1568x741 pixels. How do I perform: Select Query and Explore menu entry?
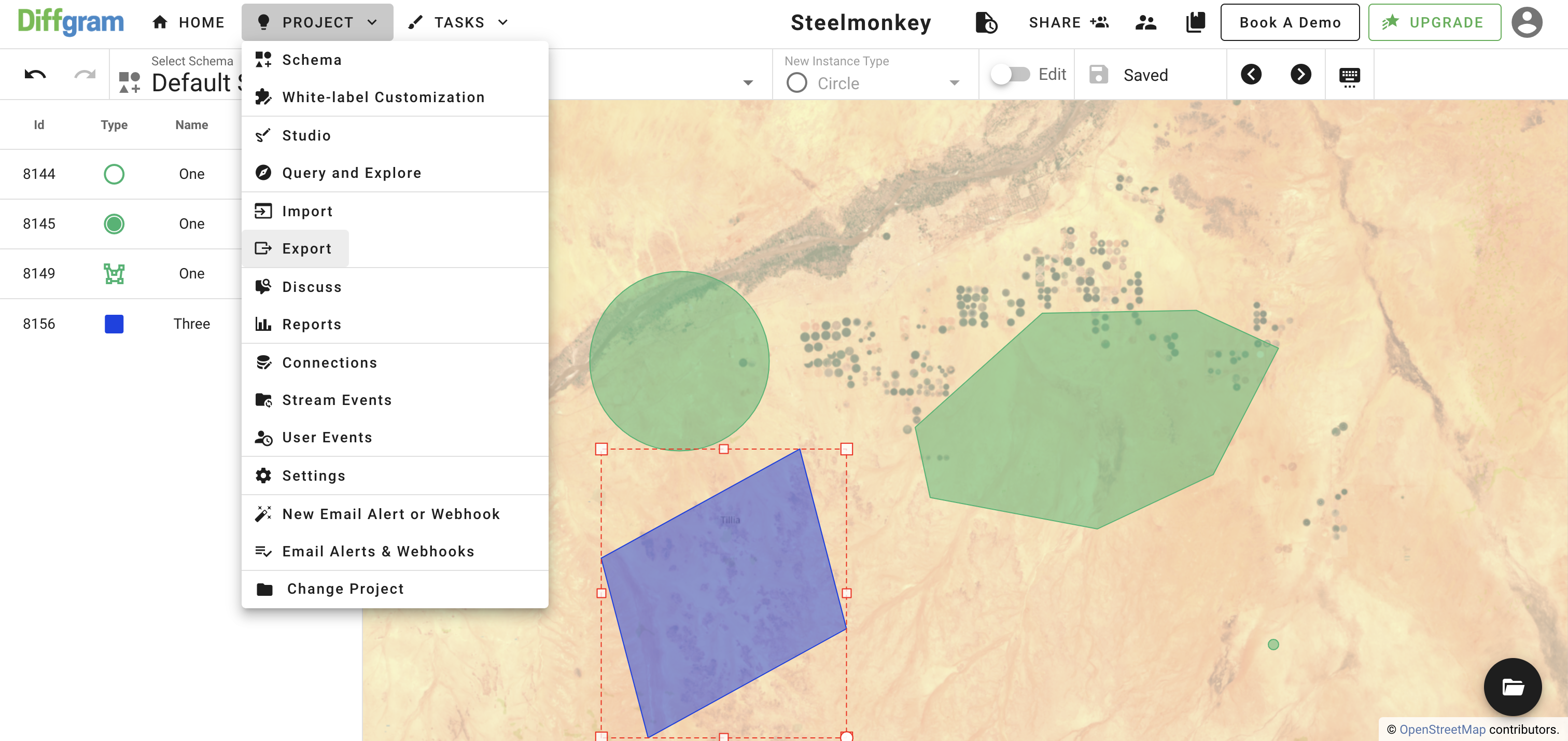(x=351, y=173)
